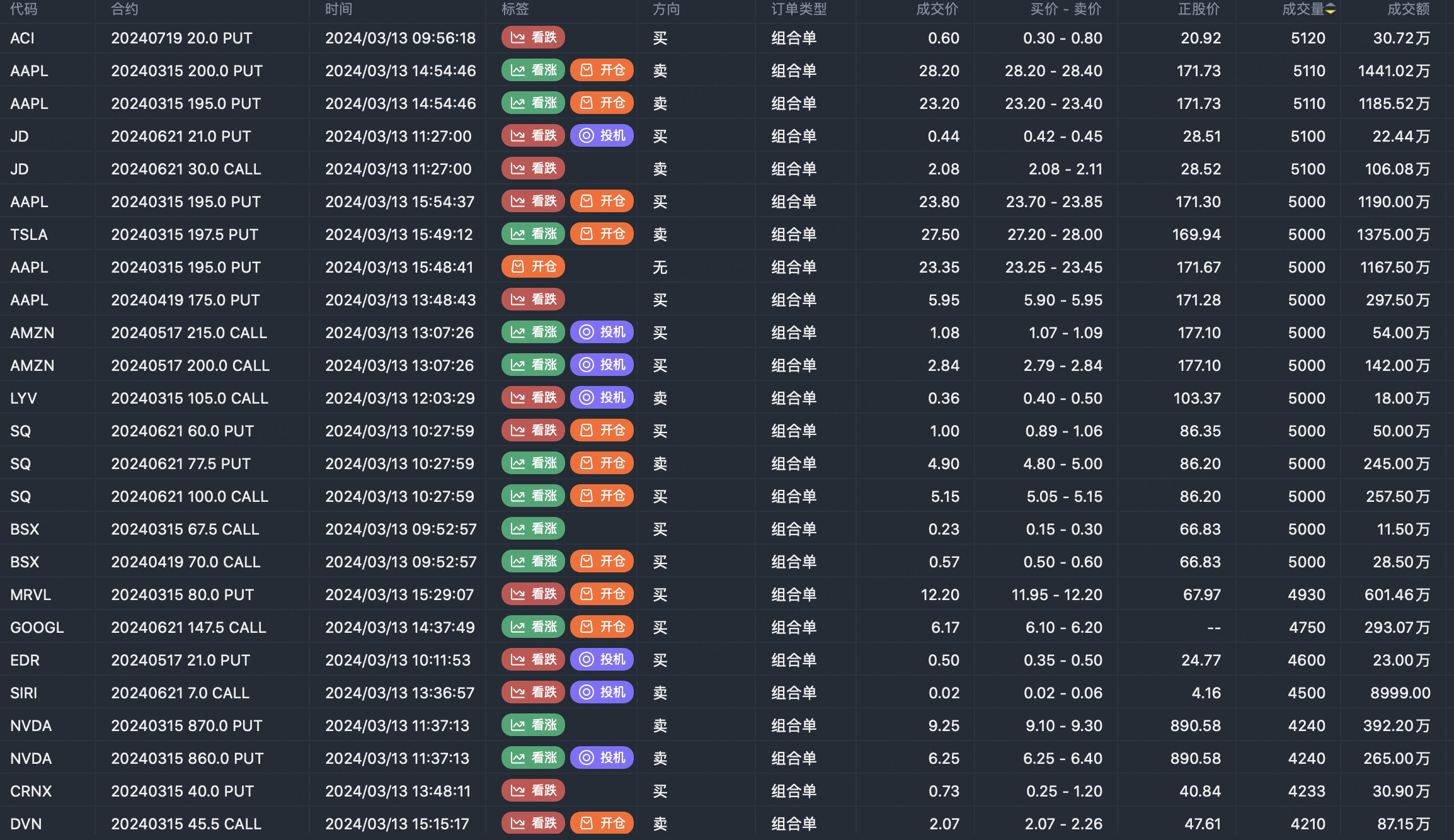Viewport: 1454px width, 840px height.
Task: Click the 投机 tag on LYV 105.0 CALL row
Action: click(602, 398)
